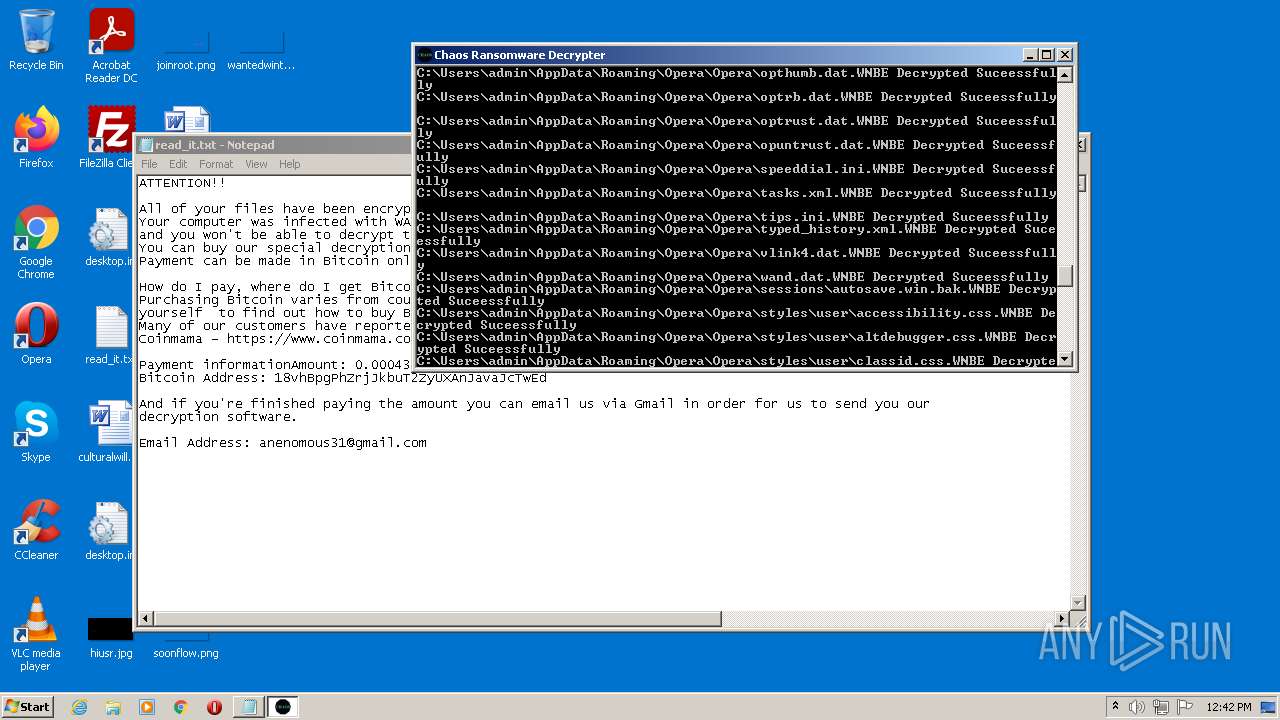Click the Windows Start button
Screen dimensions: 1280x720
(x=28, y=706)
